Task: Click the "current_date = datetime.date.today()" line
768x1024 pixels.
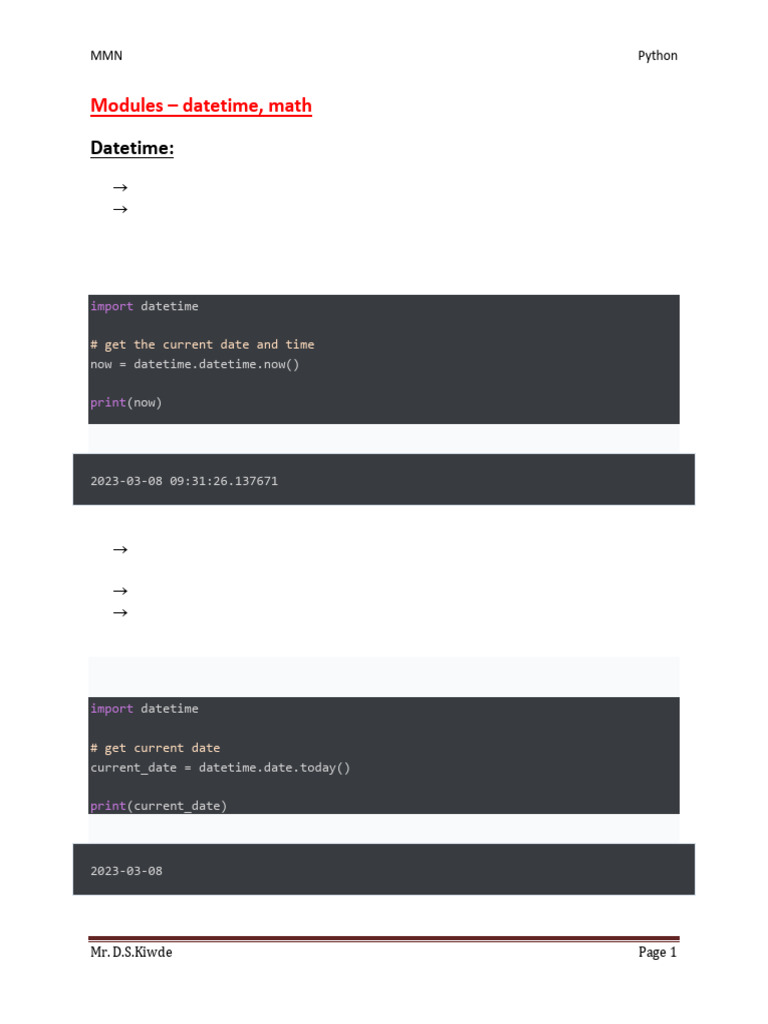Action: [x=220, y=767]
